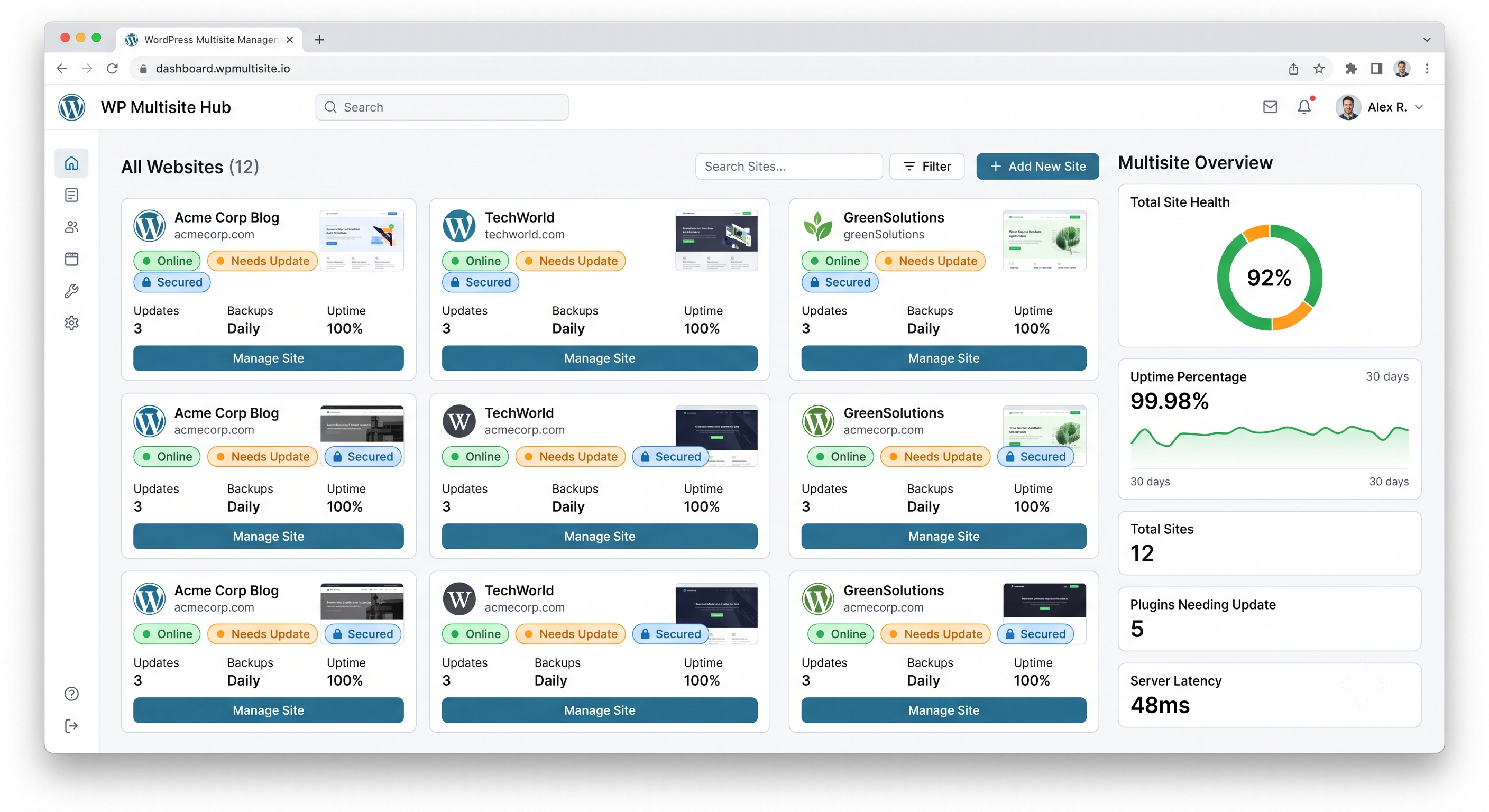Go back with the browser back arrow

tap(62, 69)
